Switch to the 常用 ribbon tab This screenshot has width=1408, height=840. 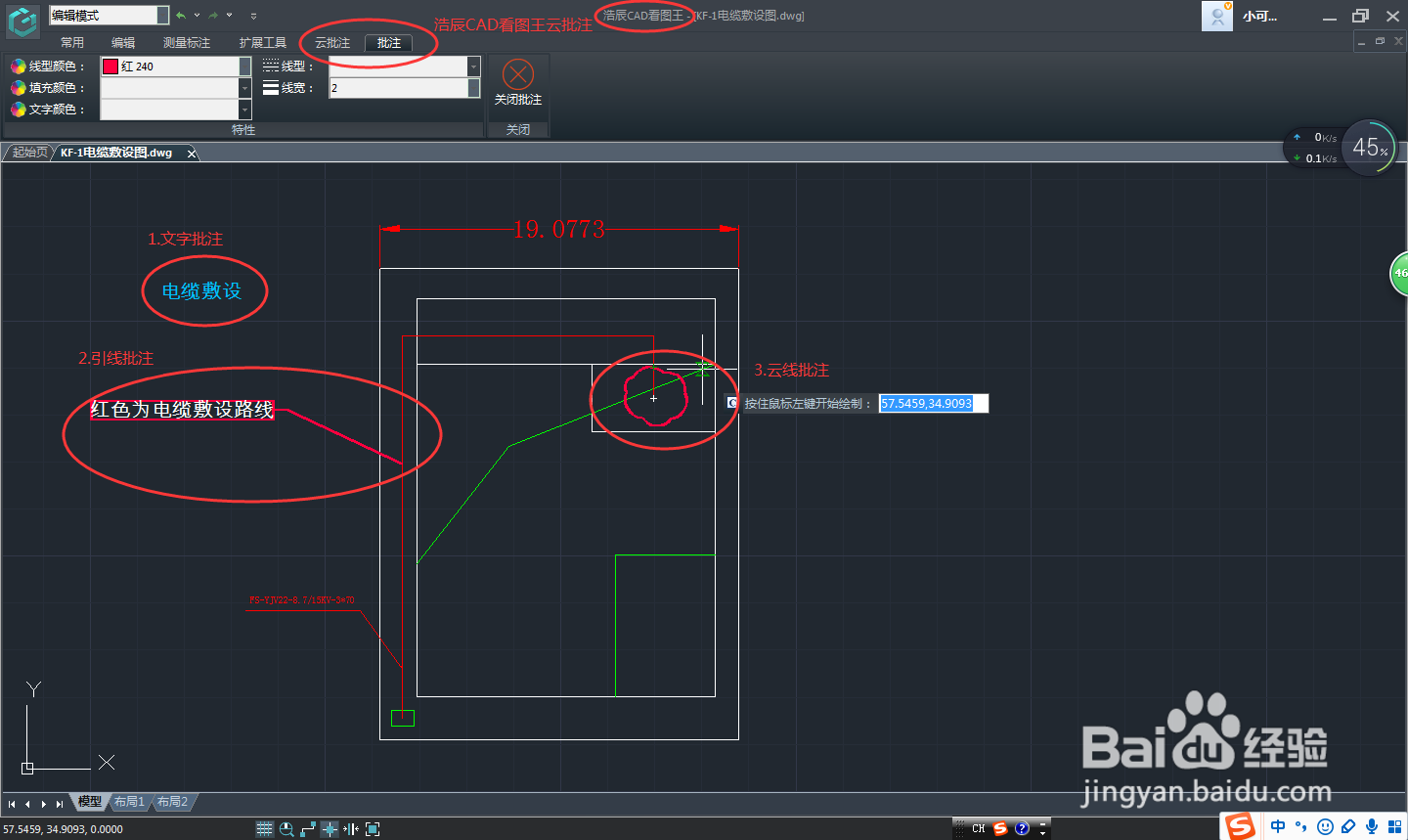tap(72, 43)
